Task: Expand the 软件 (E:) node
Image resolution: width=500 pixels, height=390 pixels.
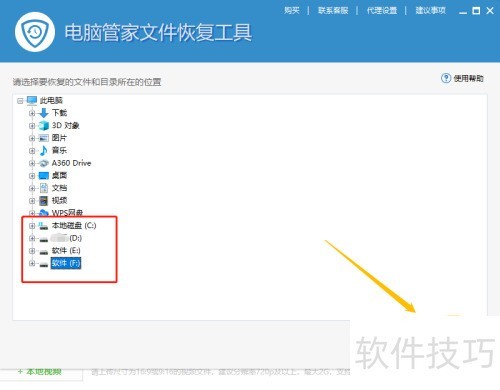Action: 32,251
